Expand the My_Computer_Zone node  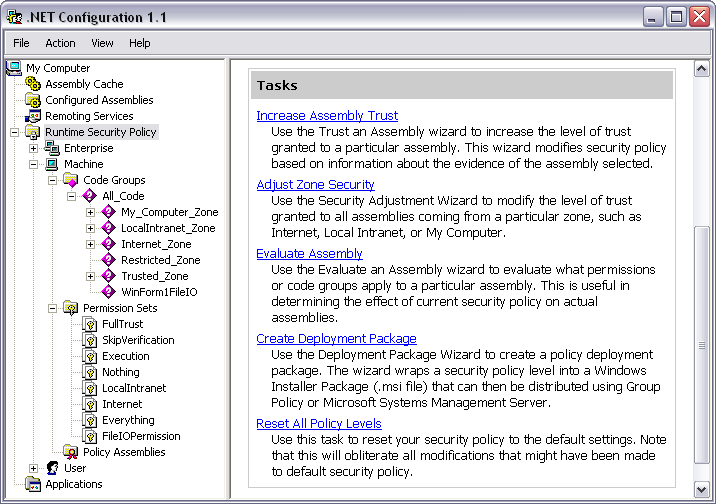90,212
